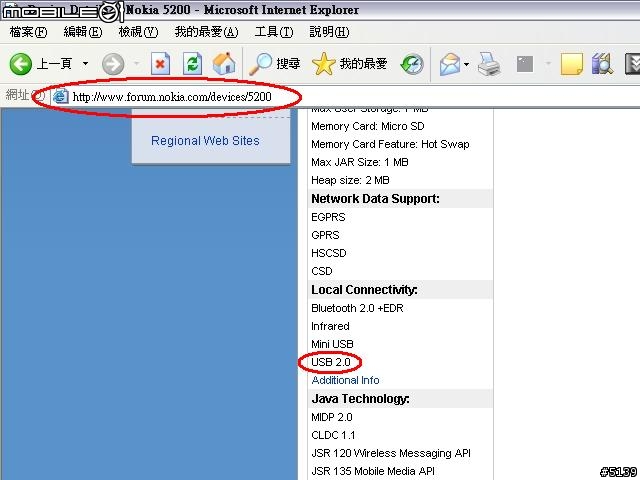Open 編輯(E) Edit menu
Viewport: 640px width, 480px height.
coord(83,32)
